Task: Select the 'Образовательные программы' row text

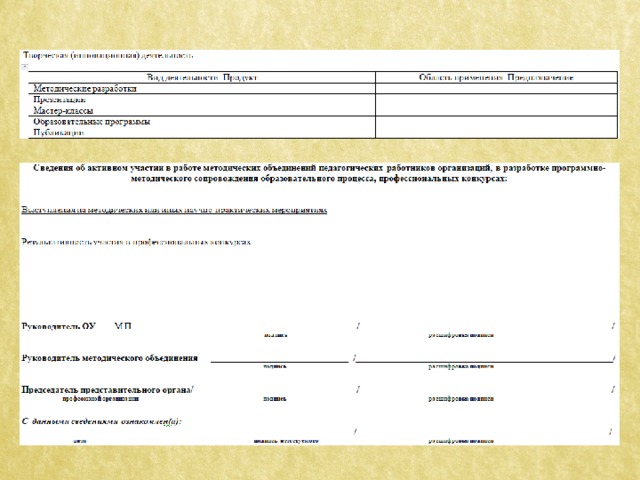Action: point(92,122)
